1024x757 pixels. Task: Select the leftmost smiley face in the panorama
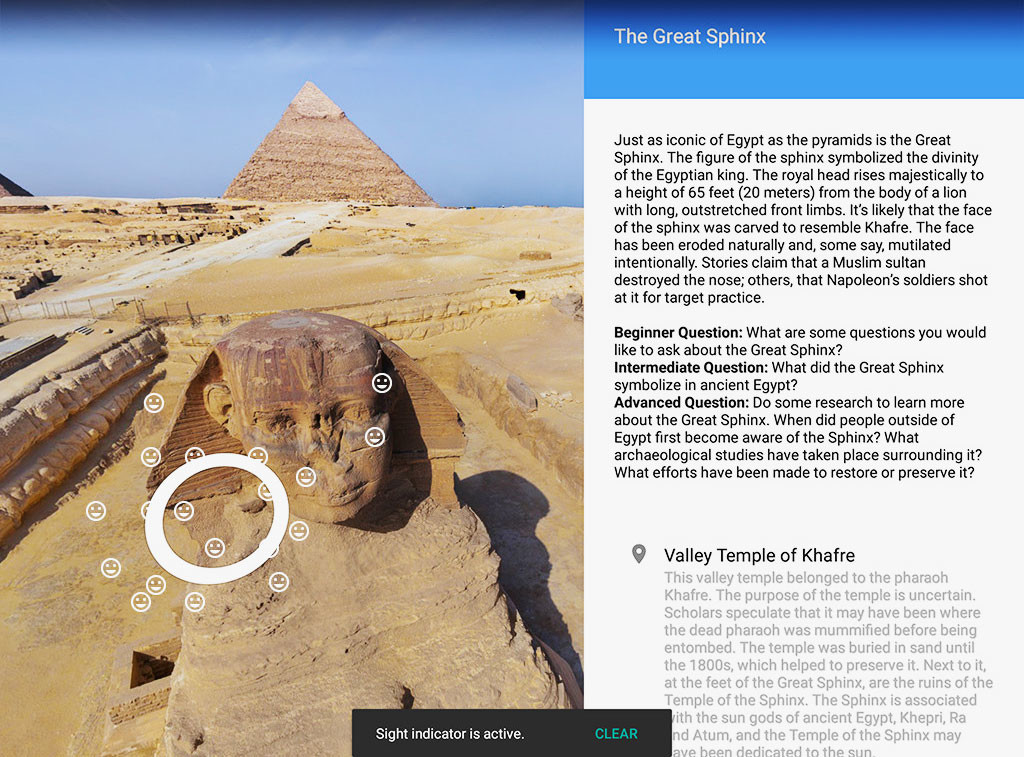click(x=96, y=511)
